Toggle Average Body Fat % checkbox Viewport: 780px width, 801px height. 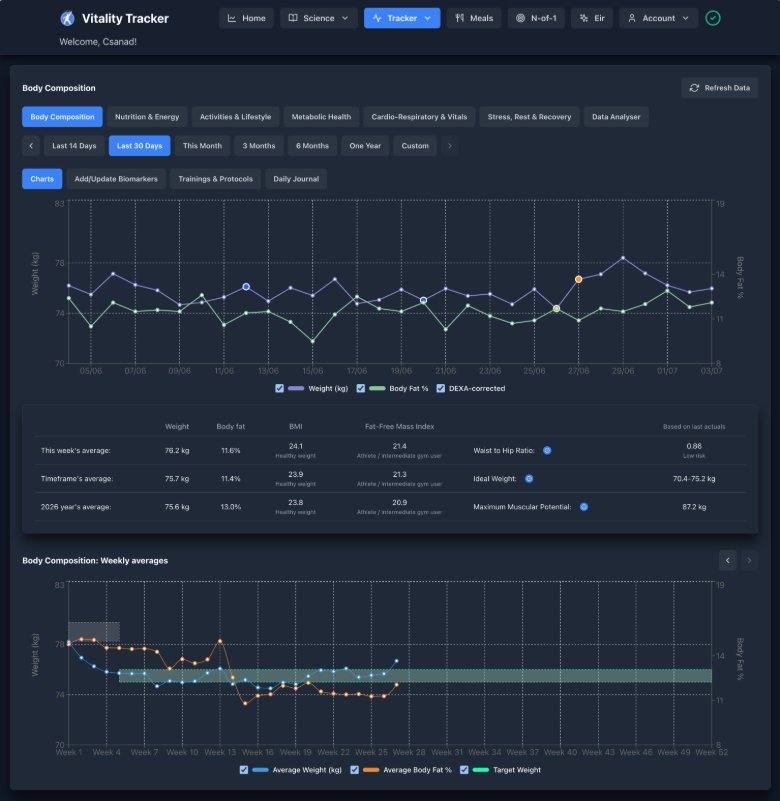tap(354, 770)
